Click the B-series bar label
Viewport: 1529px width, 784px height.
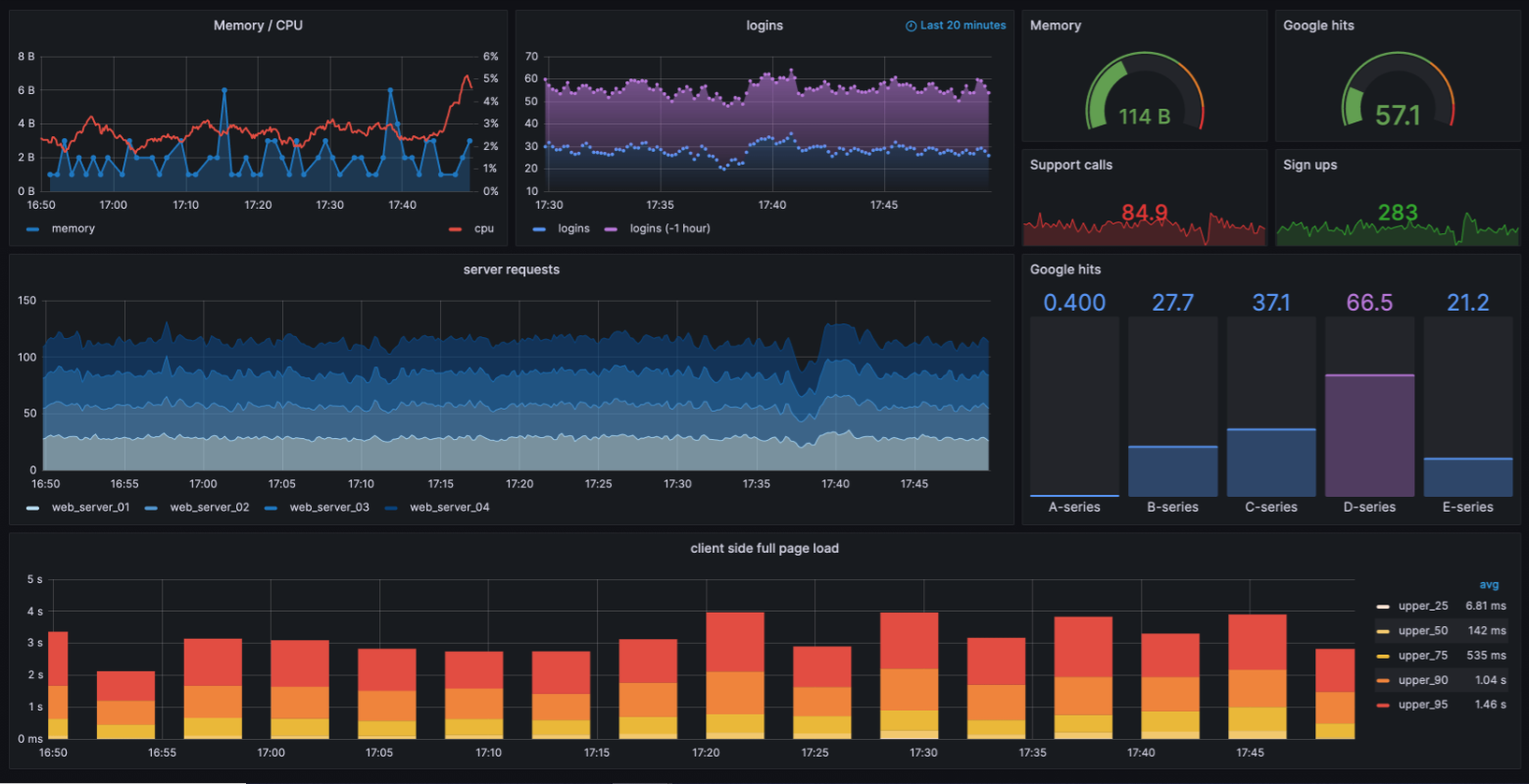point(1172,507)
